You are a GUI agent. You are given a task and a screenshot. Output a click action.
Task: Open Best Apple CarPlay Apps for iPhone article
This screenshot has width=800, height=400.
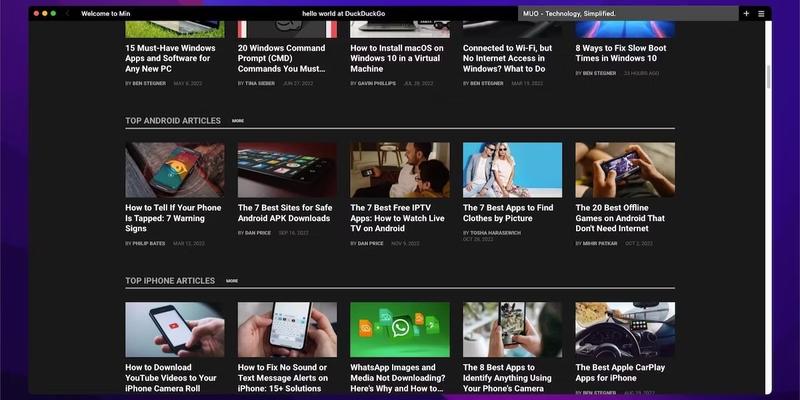(620, 372)
